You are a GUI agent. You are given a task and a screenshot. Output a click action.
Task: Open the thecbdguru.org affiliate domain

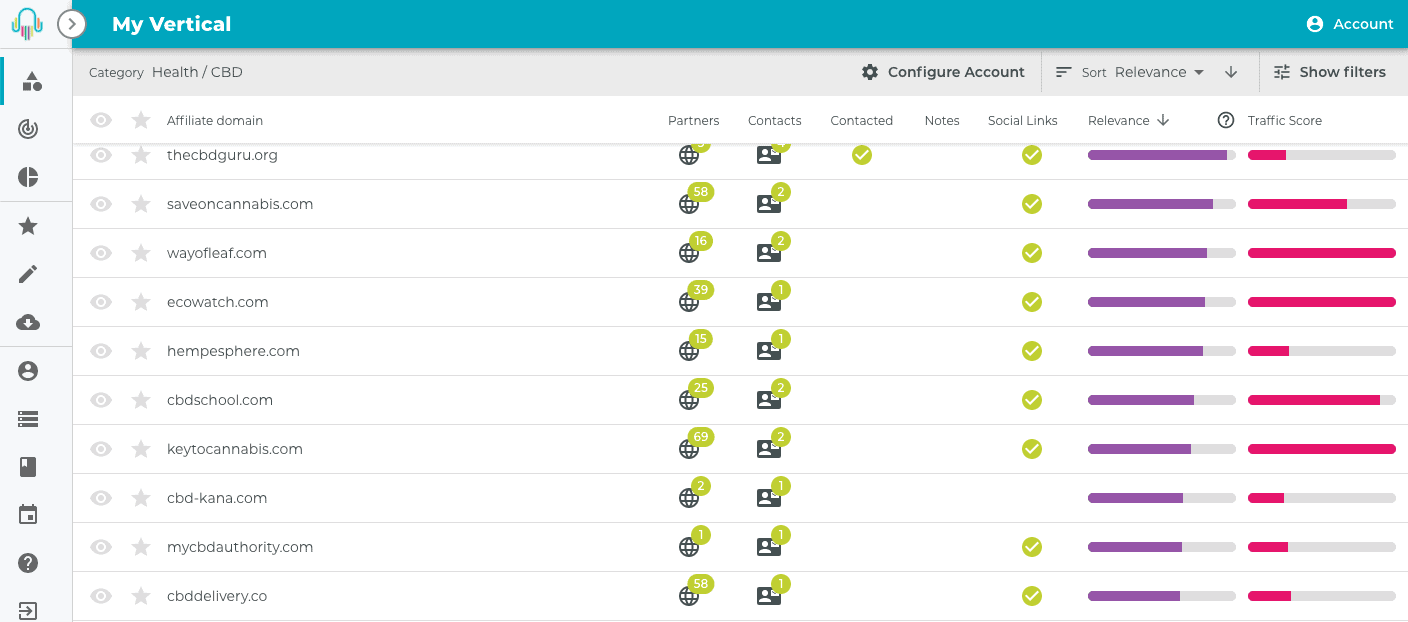pos(222,155)
